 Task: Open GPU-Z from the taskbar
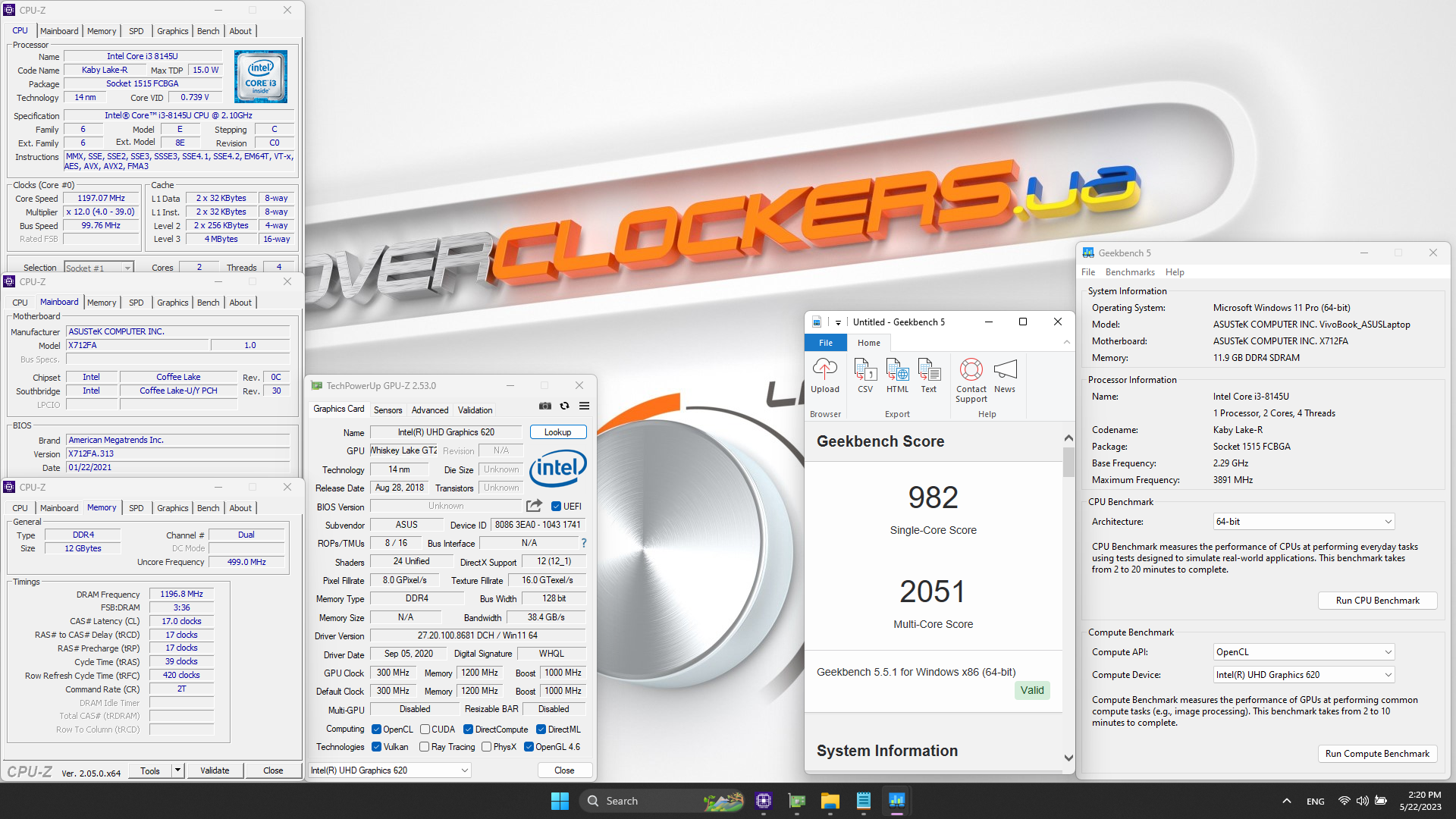click(797, 801)
